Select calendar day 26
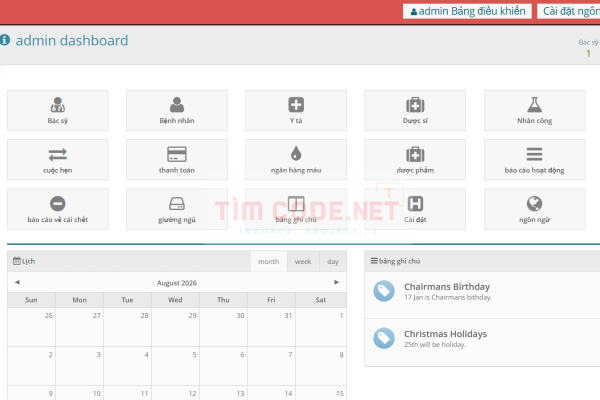600x400 pixels. [x=31, y=327]
